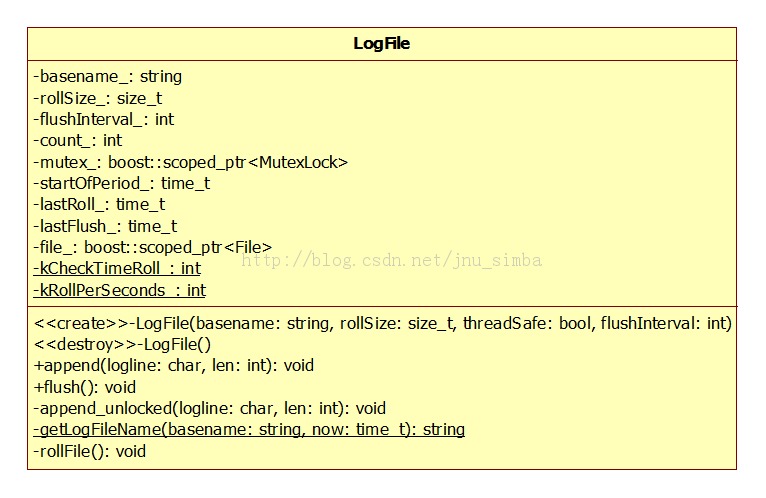
Task: Click the blog.csdn.net watermark URL
Action: click(x=392, y=260)
